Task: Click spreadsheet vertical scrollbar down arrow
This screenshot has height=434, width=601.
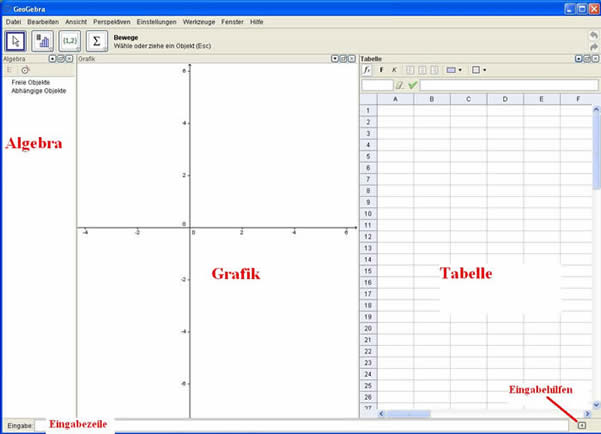Action: (596, 404)
